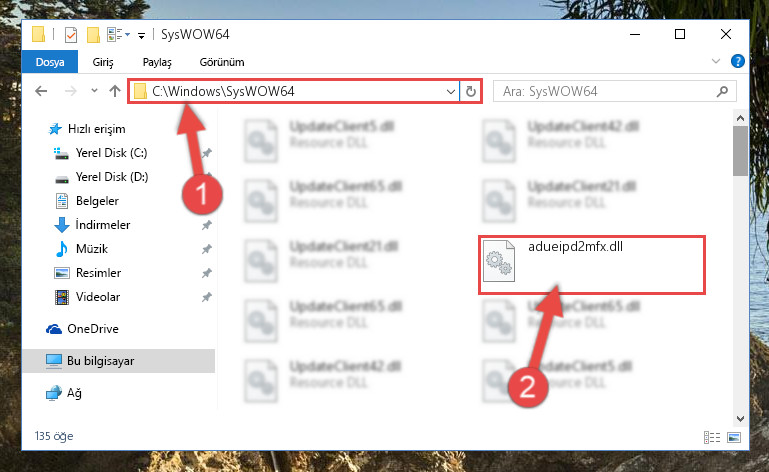Expand the ribbon with the chevron
769x472 pixels.
coord(716,61)
